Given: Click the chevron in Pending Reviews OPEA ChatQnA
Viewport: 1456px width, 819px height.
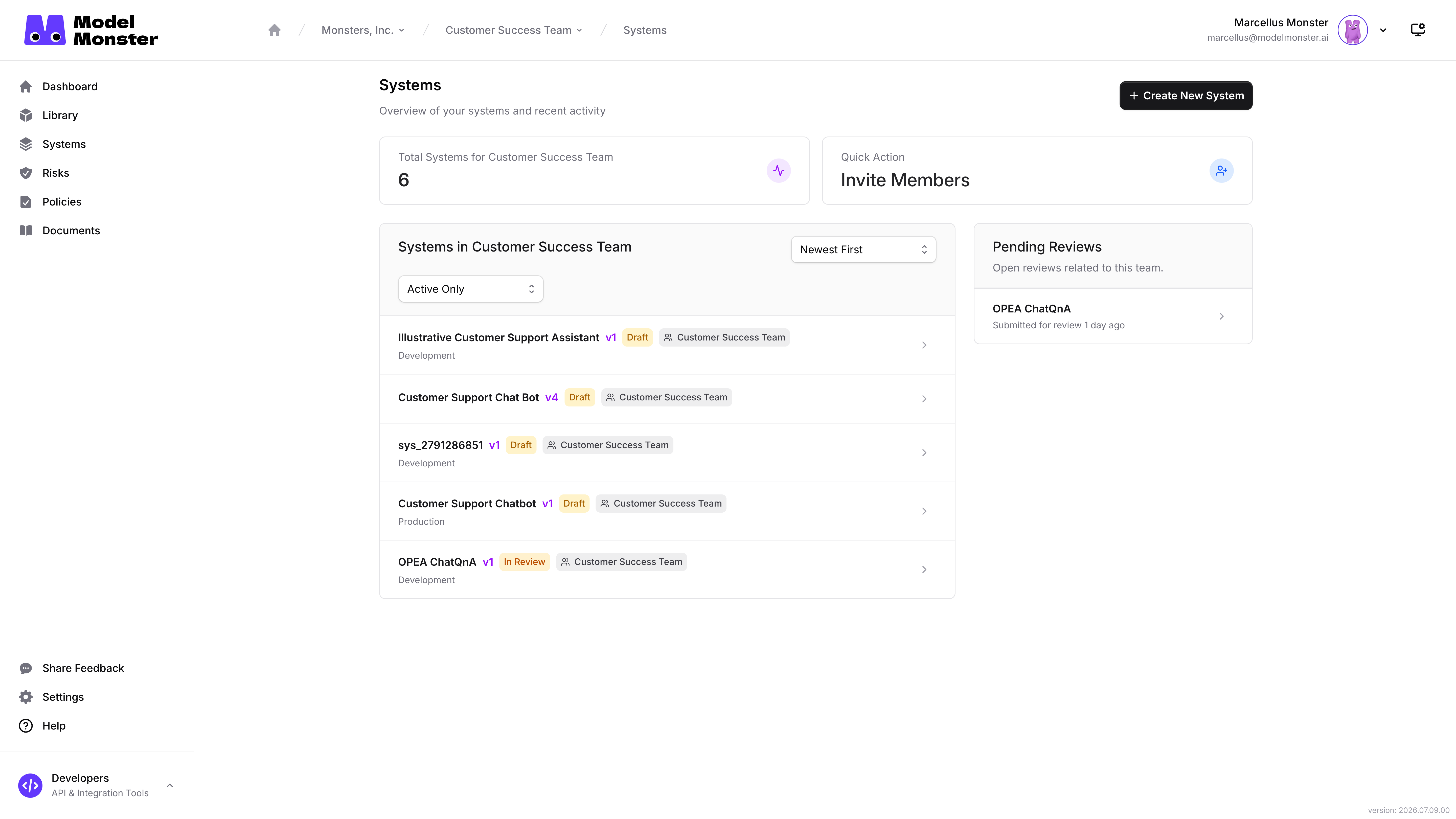Looking at the screenshot, I should pyautogui.click(x=1221, y=316).
